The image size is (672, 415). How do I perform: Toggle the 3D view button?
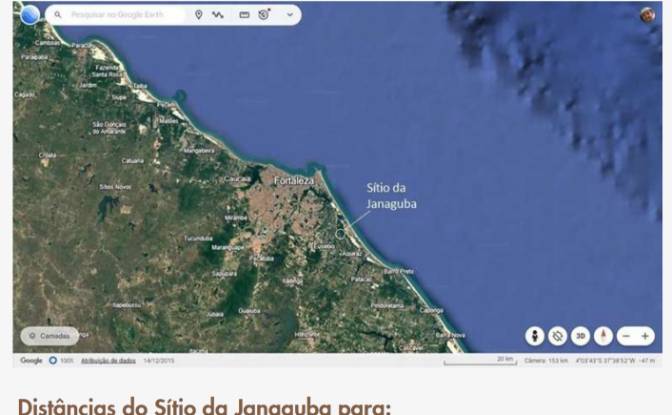(x=580, y=336)
